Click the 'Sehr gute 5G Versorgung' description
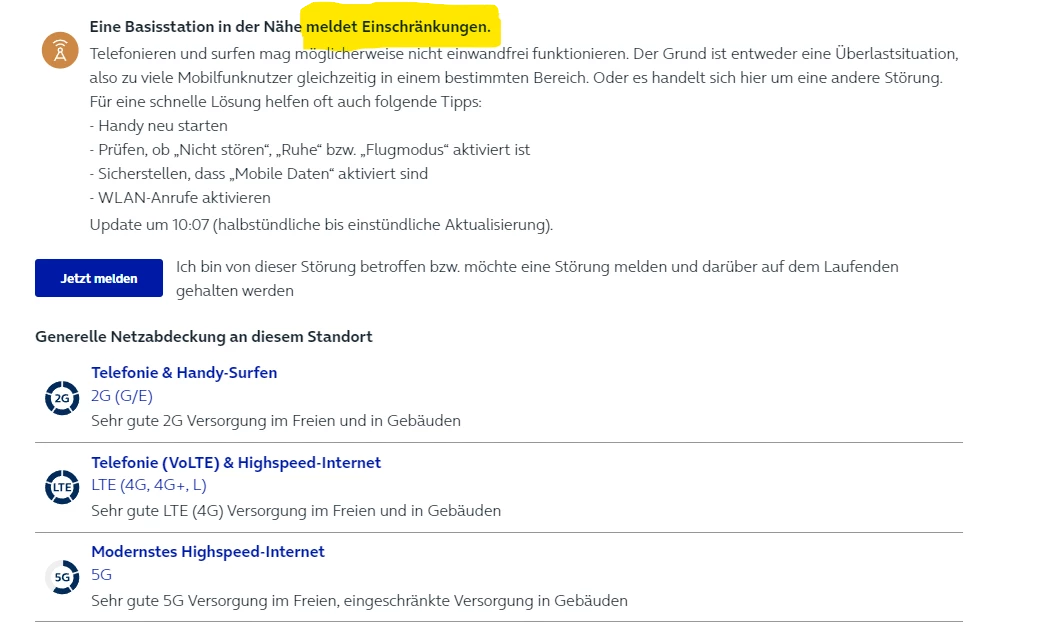Screen dimensions: 1049x635 (x=359, y=601)
